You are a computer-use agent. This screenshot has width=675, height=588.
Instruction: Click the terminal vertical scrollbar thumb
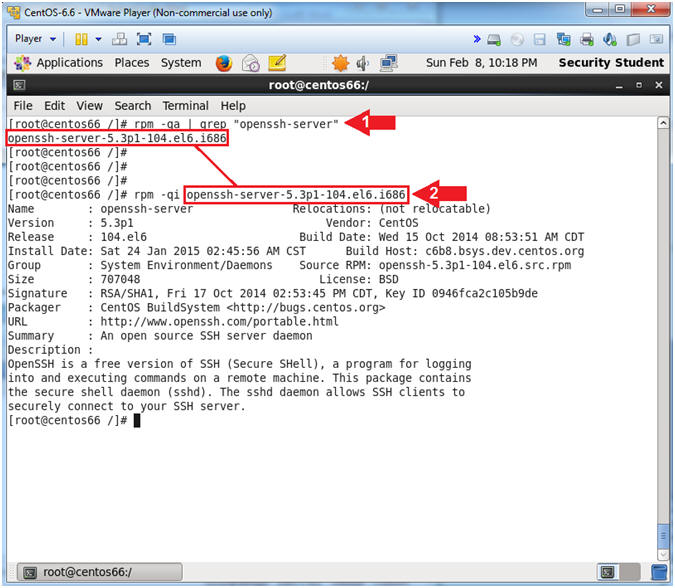pos(663,536)
